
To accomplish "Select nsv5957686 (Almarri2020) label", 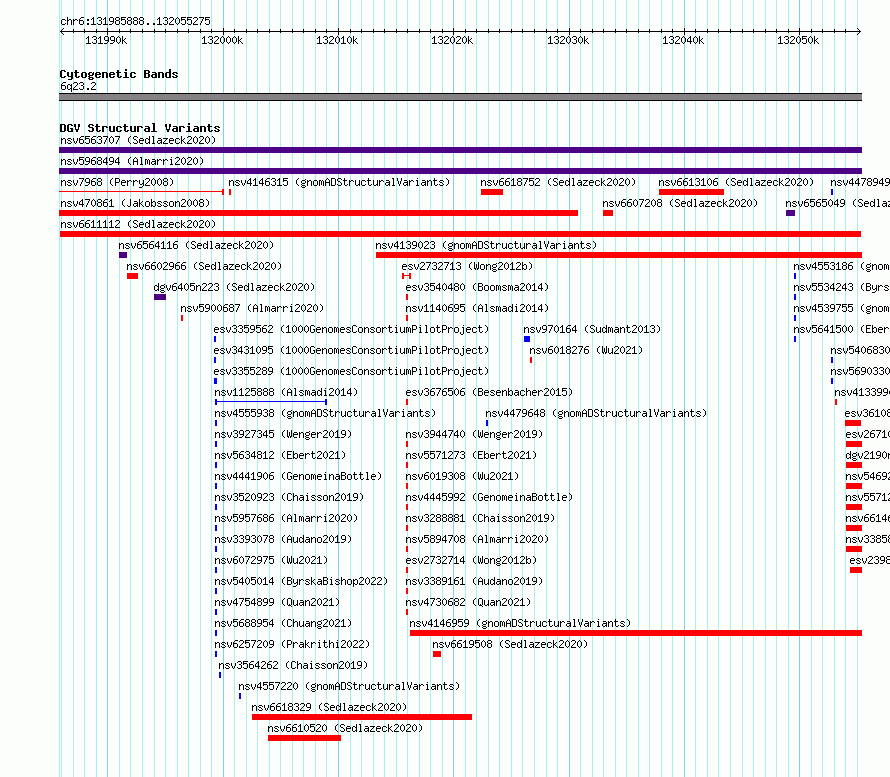I will click(x=286, y=518).
